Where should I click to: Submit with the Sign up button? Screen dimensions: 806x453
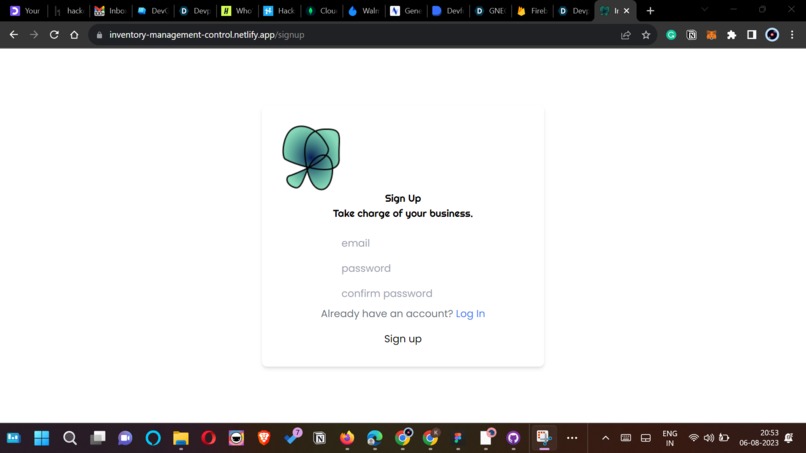[x=403, y=339]
